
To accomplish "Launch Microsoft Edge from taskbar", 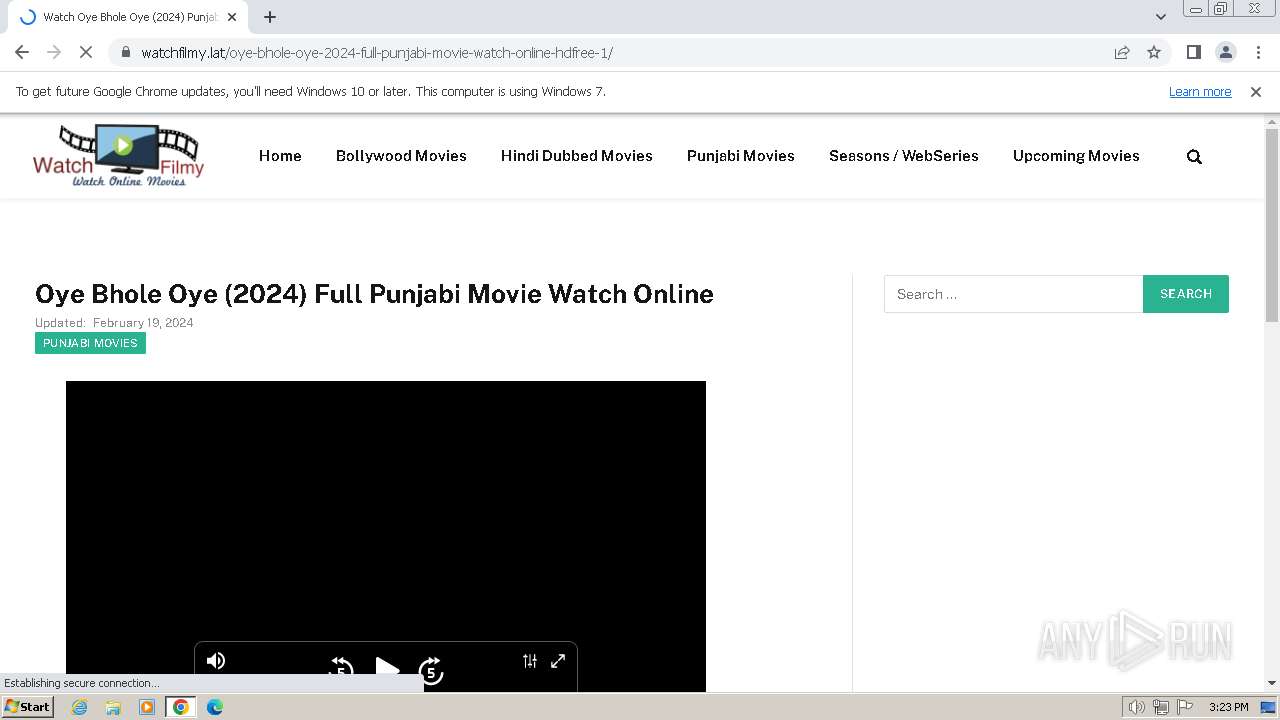I will coord(214,707).
